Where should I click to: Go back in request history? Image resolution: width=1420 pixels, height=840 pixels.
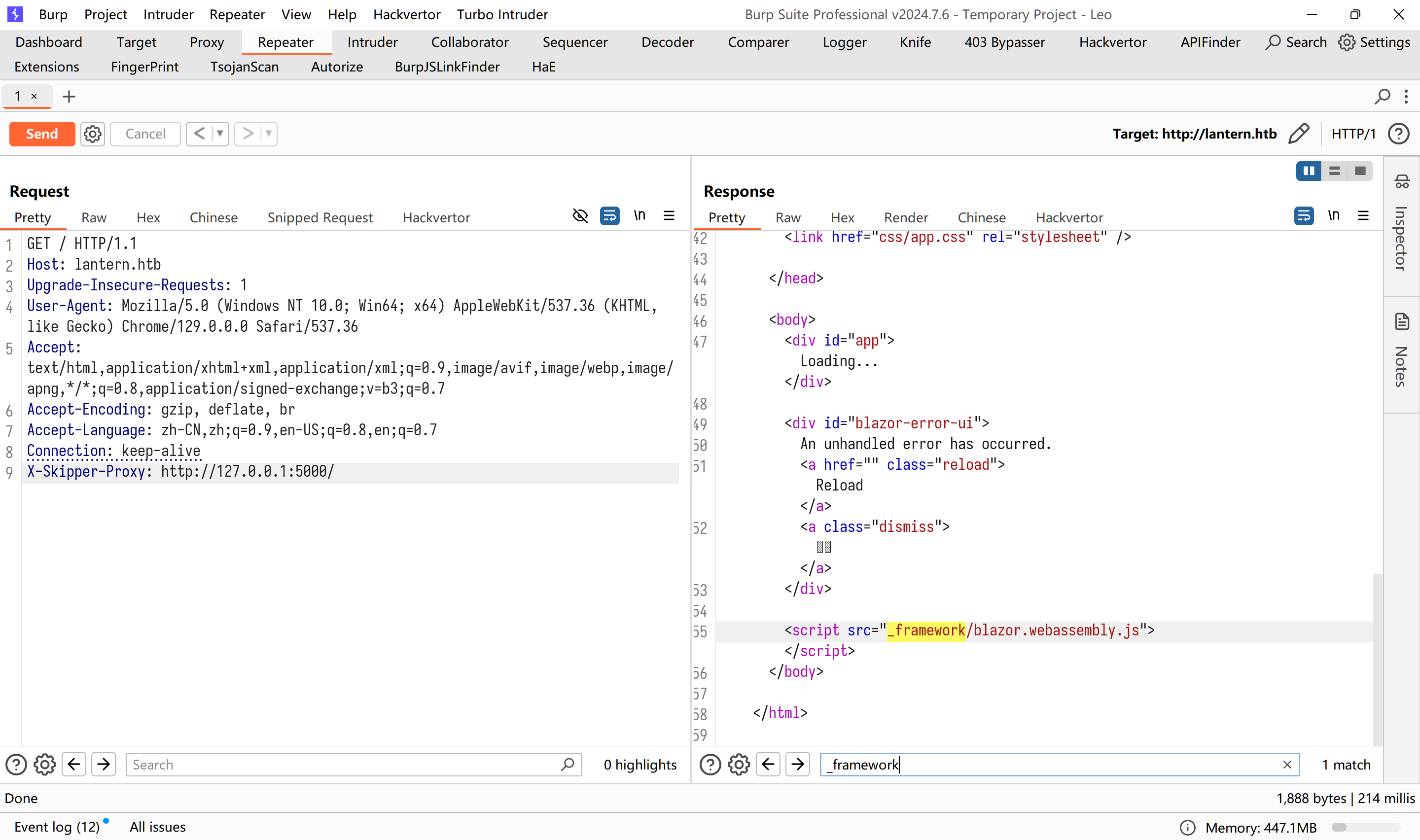pos(199,134)
